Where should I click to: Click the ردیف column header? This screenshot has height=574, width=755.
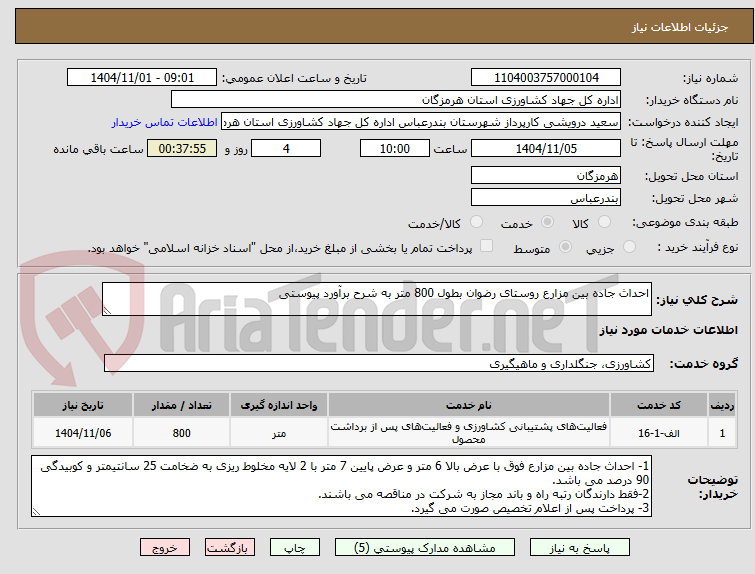click(x=722, y=405)
